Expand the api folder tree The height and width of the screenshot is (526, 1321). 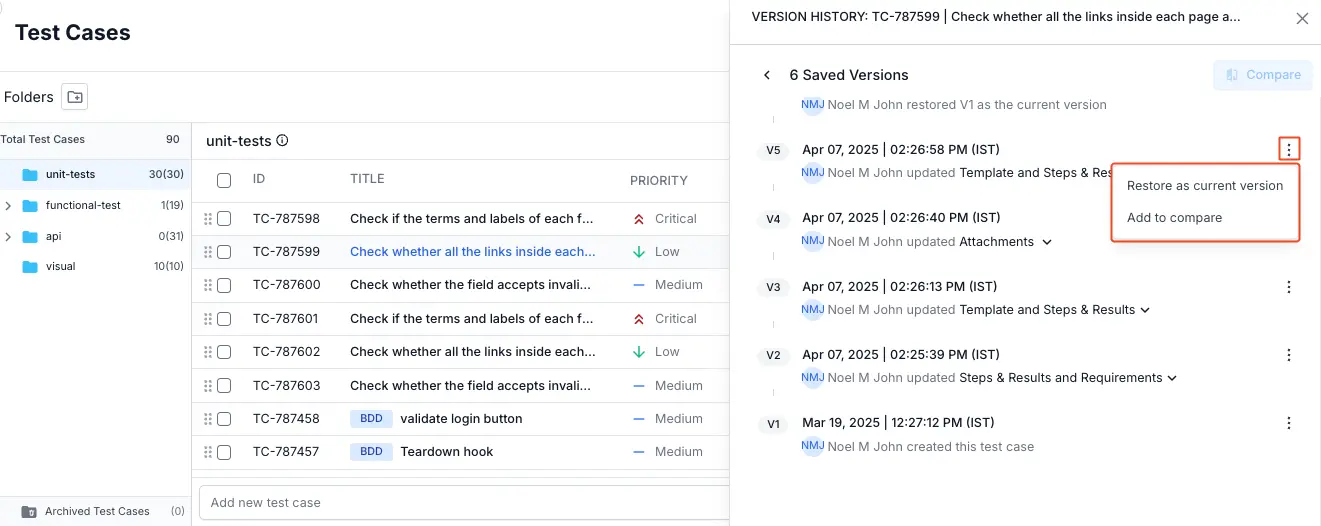coord(8,237)
